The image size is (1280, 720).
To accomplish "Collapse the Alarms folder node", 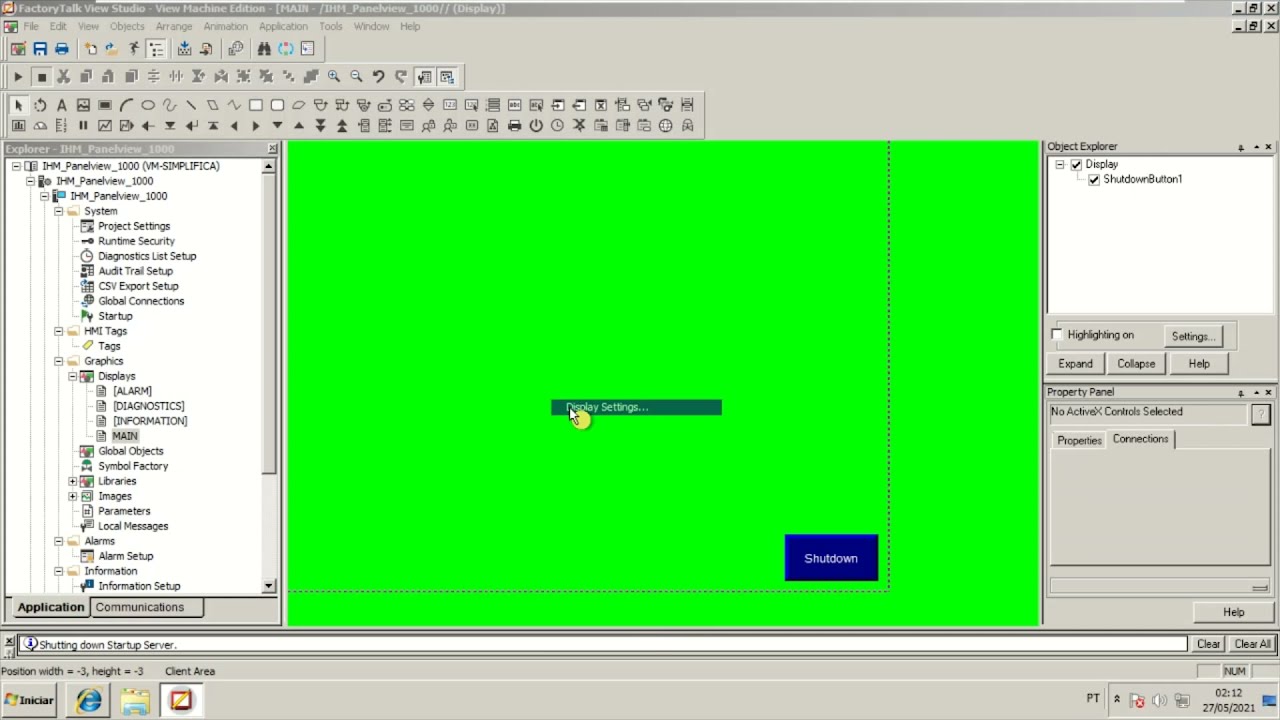I will pos(59,541).
